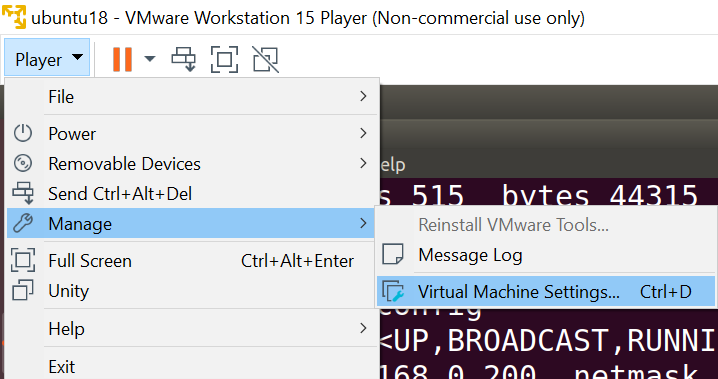The image size is (718, 379).
Task: Click the Virtual Machine Settings icon
Action: coord(393,291)
